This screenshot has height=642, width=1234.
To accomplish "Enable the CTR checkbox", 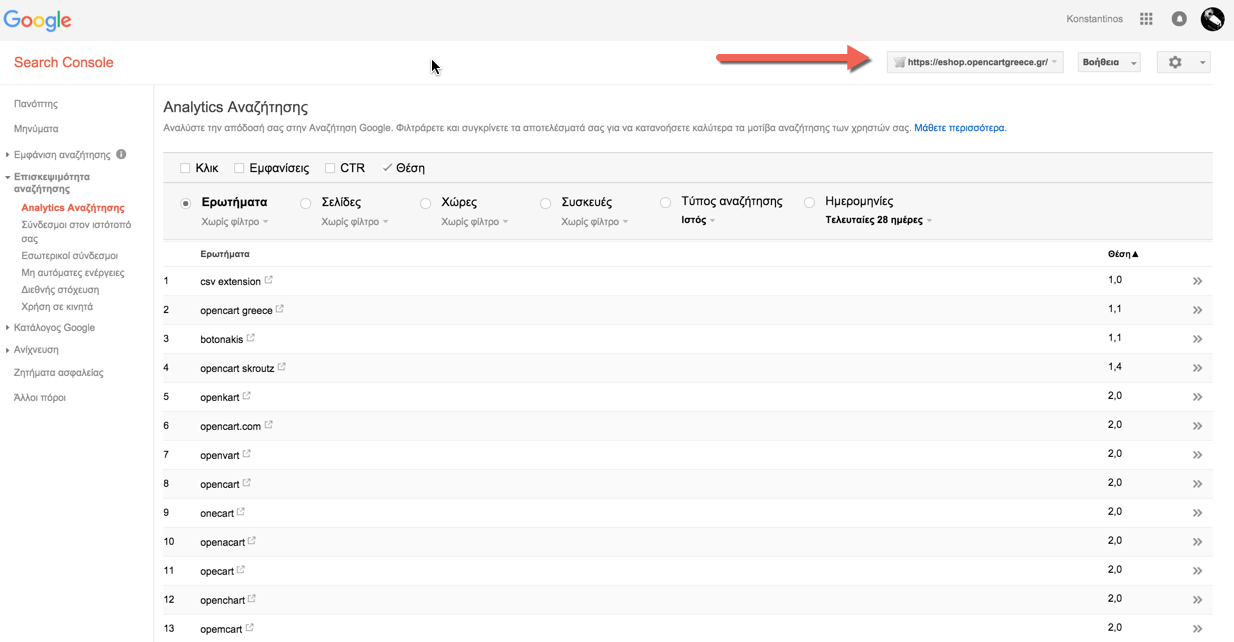I will coord(330,168).
